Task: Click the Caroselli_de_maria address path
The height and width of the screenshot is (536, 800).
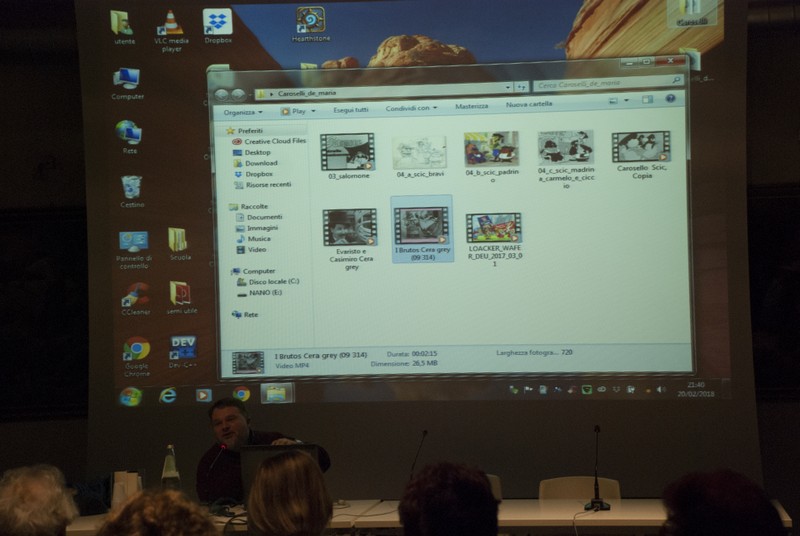Action: coord(307,93)
